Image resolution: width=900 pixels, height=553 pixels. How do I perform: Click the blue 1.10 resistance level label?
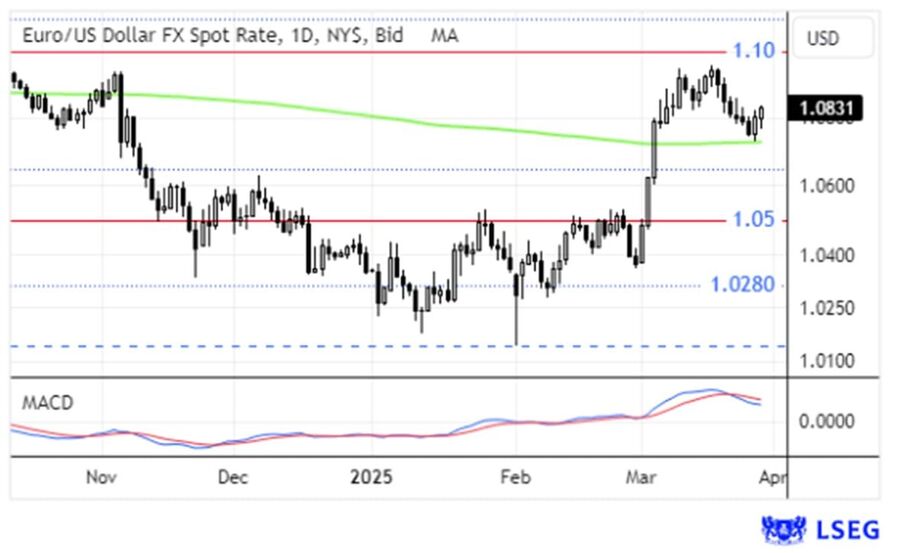click(752, 50)
